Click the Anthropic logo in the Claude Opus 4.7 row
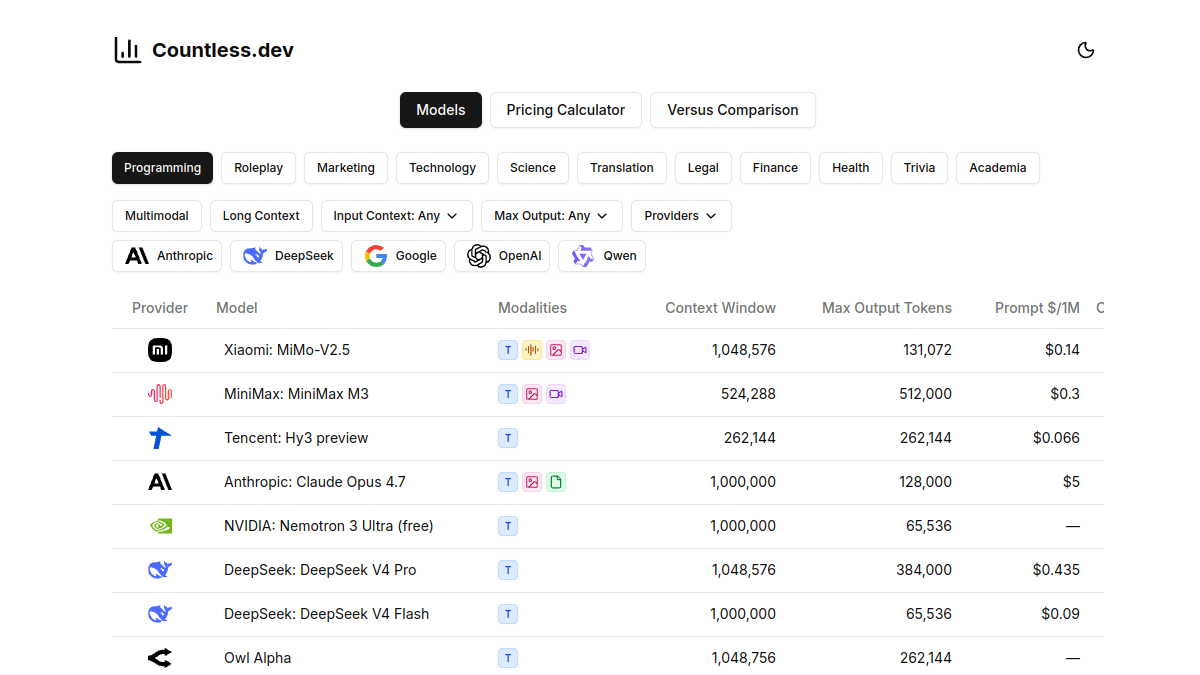The image size is (1200, 675). (160, 482)
